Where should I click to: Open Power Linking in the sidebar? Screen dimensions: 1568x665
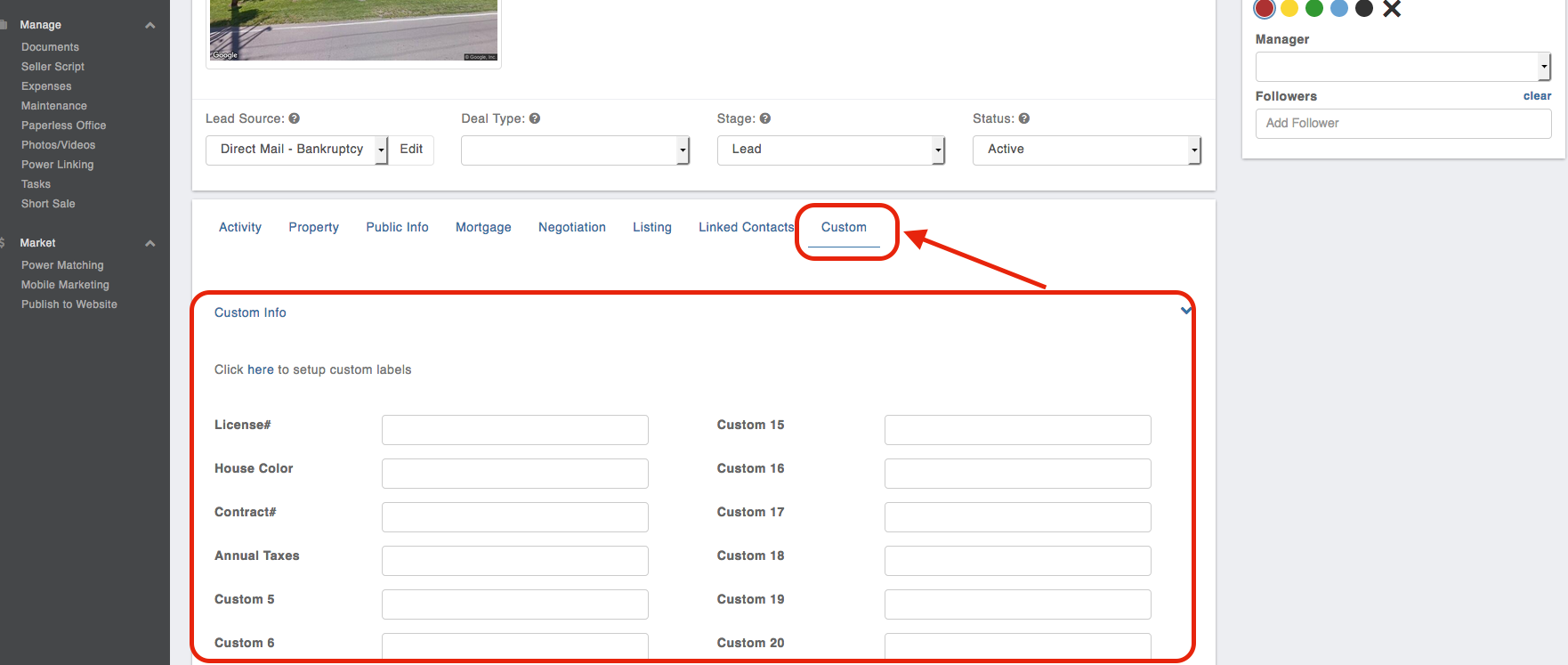point(57,165)
